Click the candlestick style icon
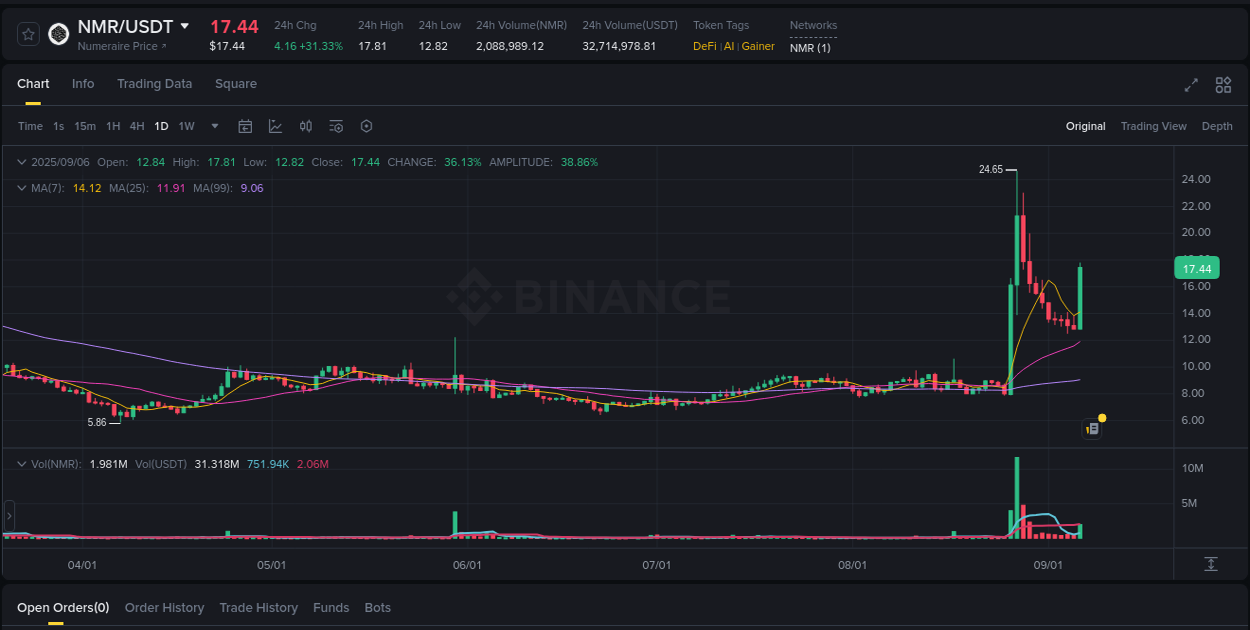 306,126
